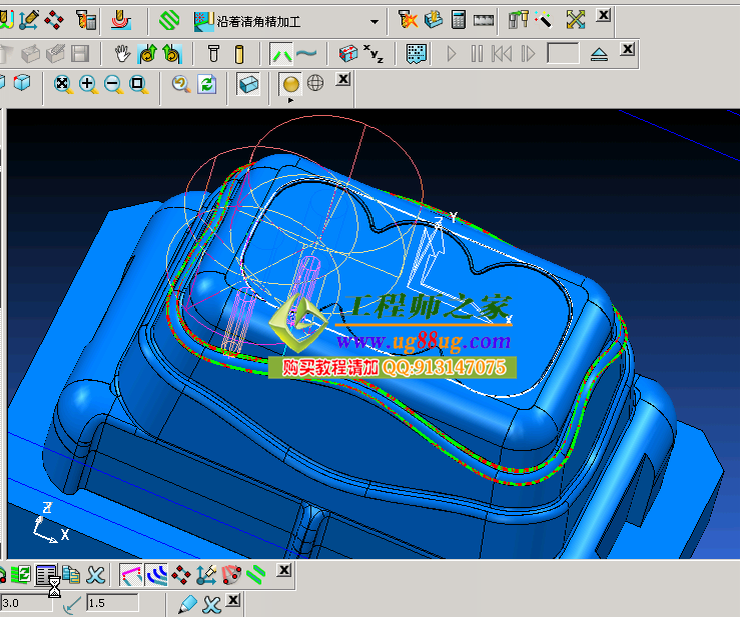The height and width of the screenshot is (617, 740).
Task: Open the active toolpath dropdown
Action: pos(374,20)
